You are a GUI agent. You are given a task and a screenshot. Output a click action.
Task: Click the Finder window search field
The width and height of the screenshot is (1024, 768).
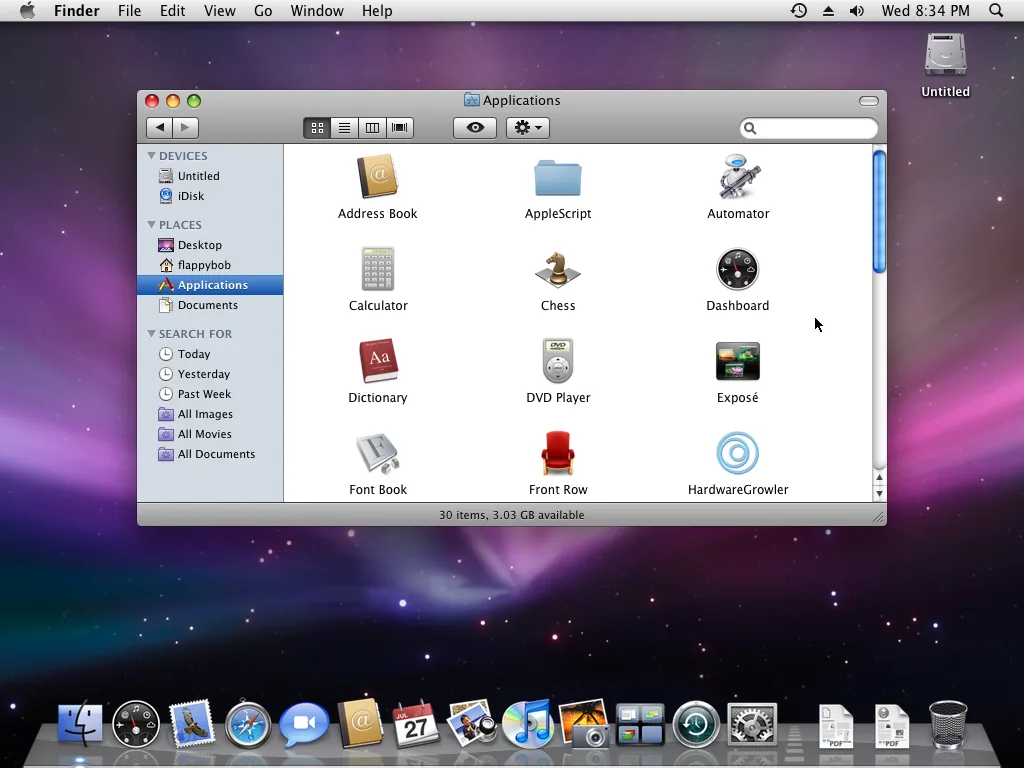point(808,128)
